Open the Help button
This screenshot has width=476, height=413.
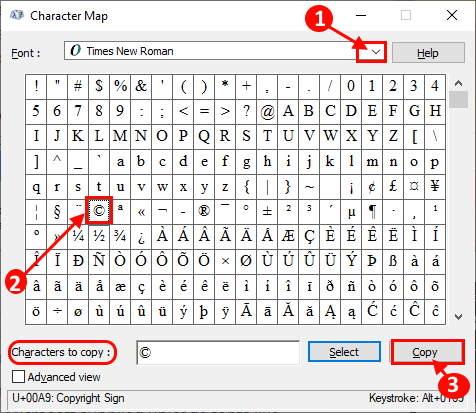click(428, 53)
